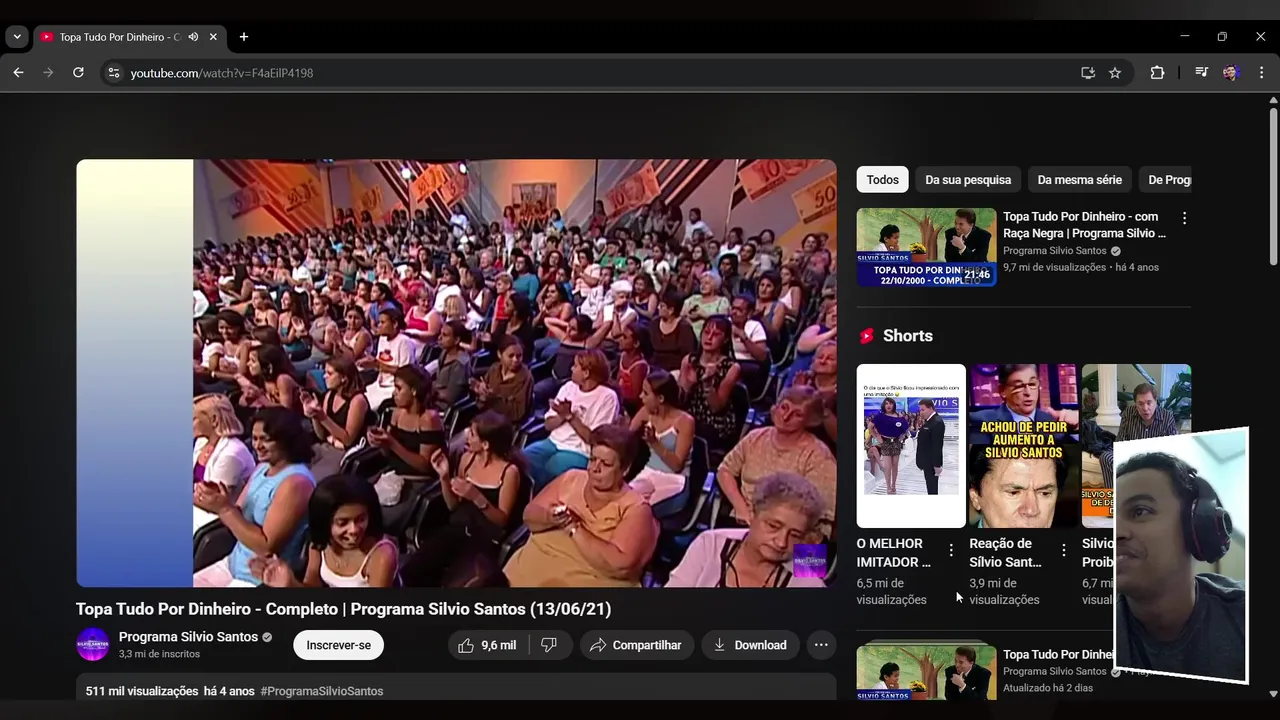Open Reação de Sílvio Sant... short title
1280x720 pixels.
click(1006, 553)
